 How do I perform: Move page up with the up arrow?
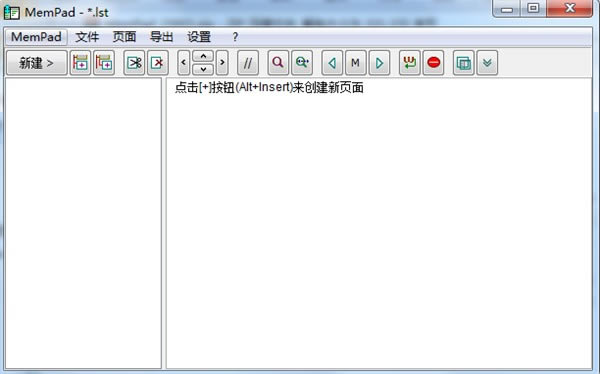pos(203,56)
